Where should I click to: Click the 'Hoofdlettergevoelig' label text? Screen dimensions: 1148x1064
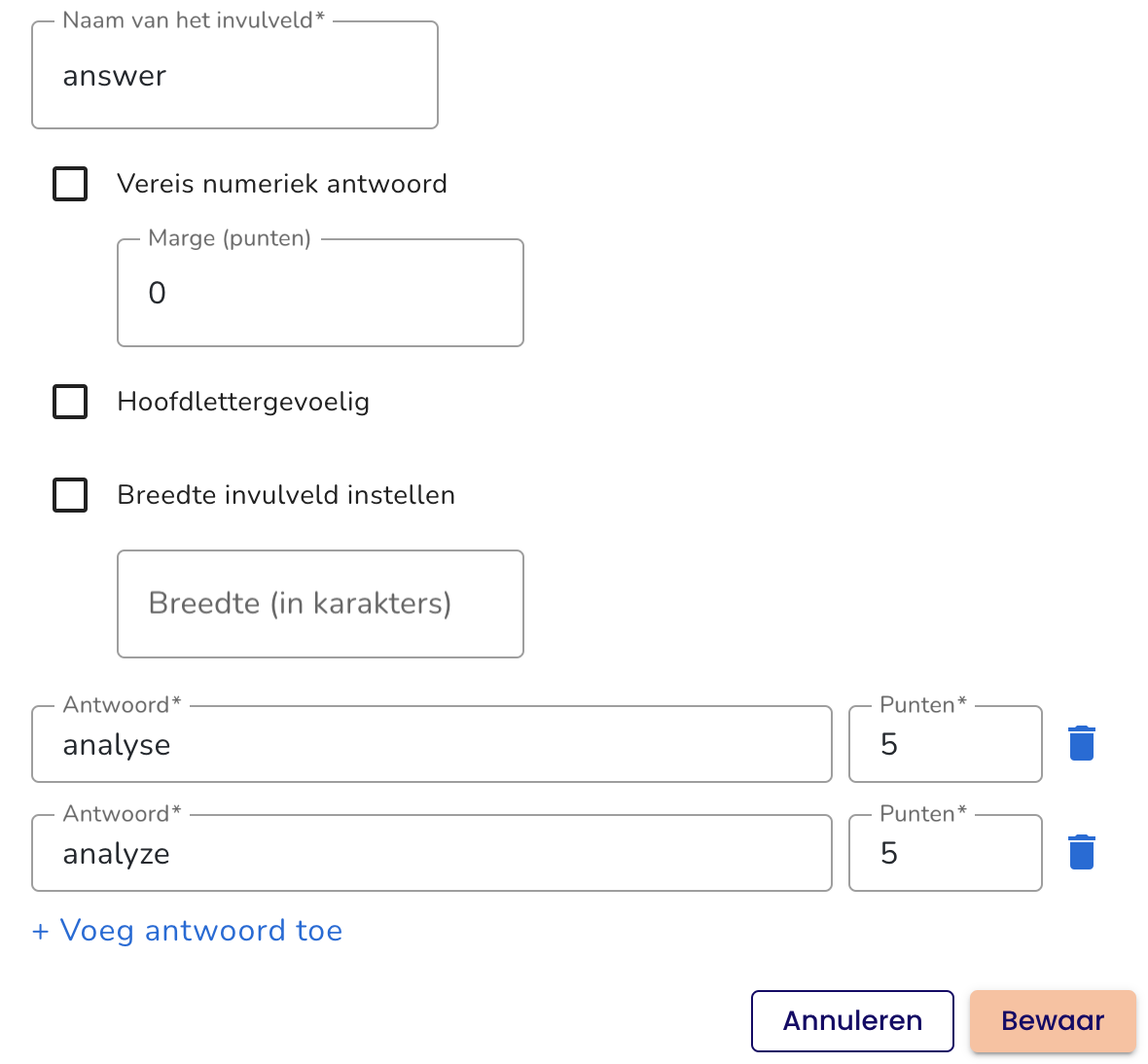[x=243, y=402]
